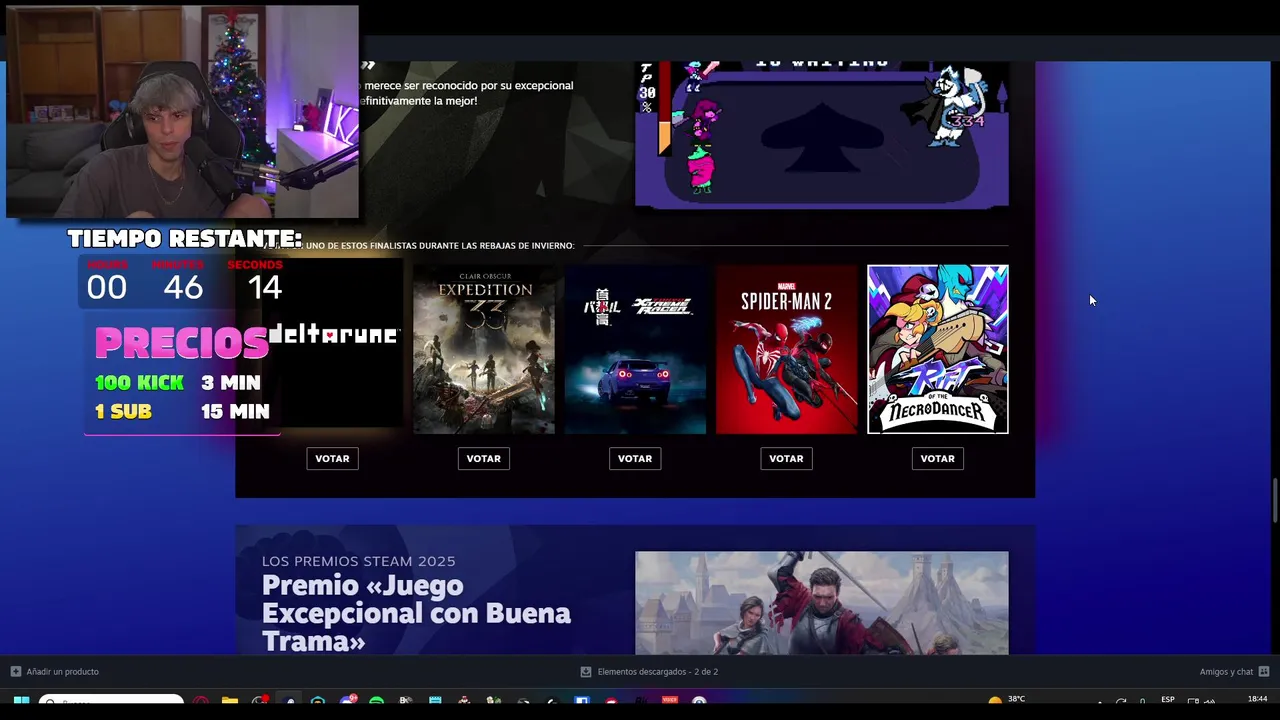This screenshot has width=1280, height=720.
Task: Open the 18:44 taskbar clock
Action: 1258,699
